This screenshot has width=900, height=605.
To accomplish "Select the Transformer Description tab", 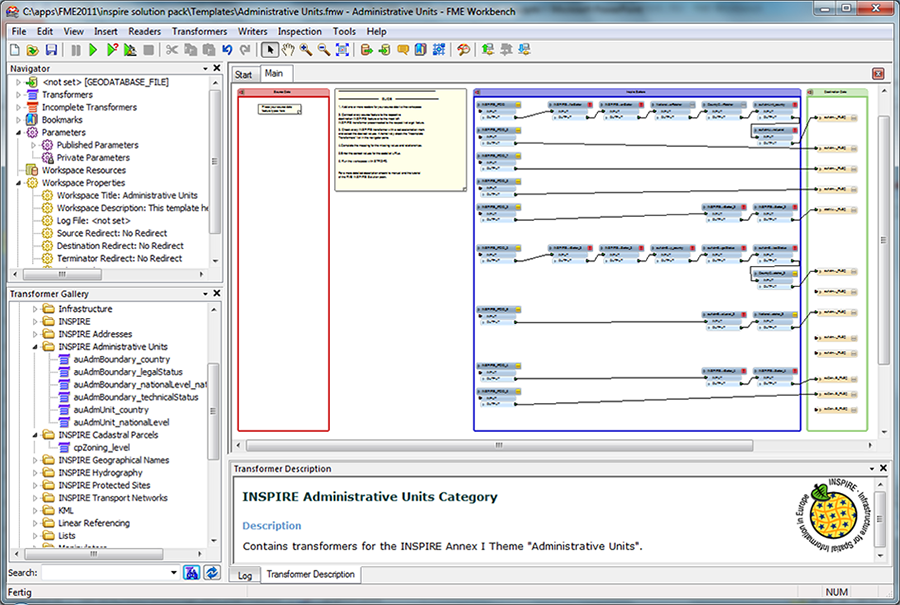I will [x=311, y=574].
